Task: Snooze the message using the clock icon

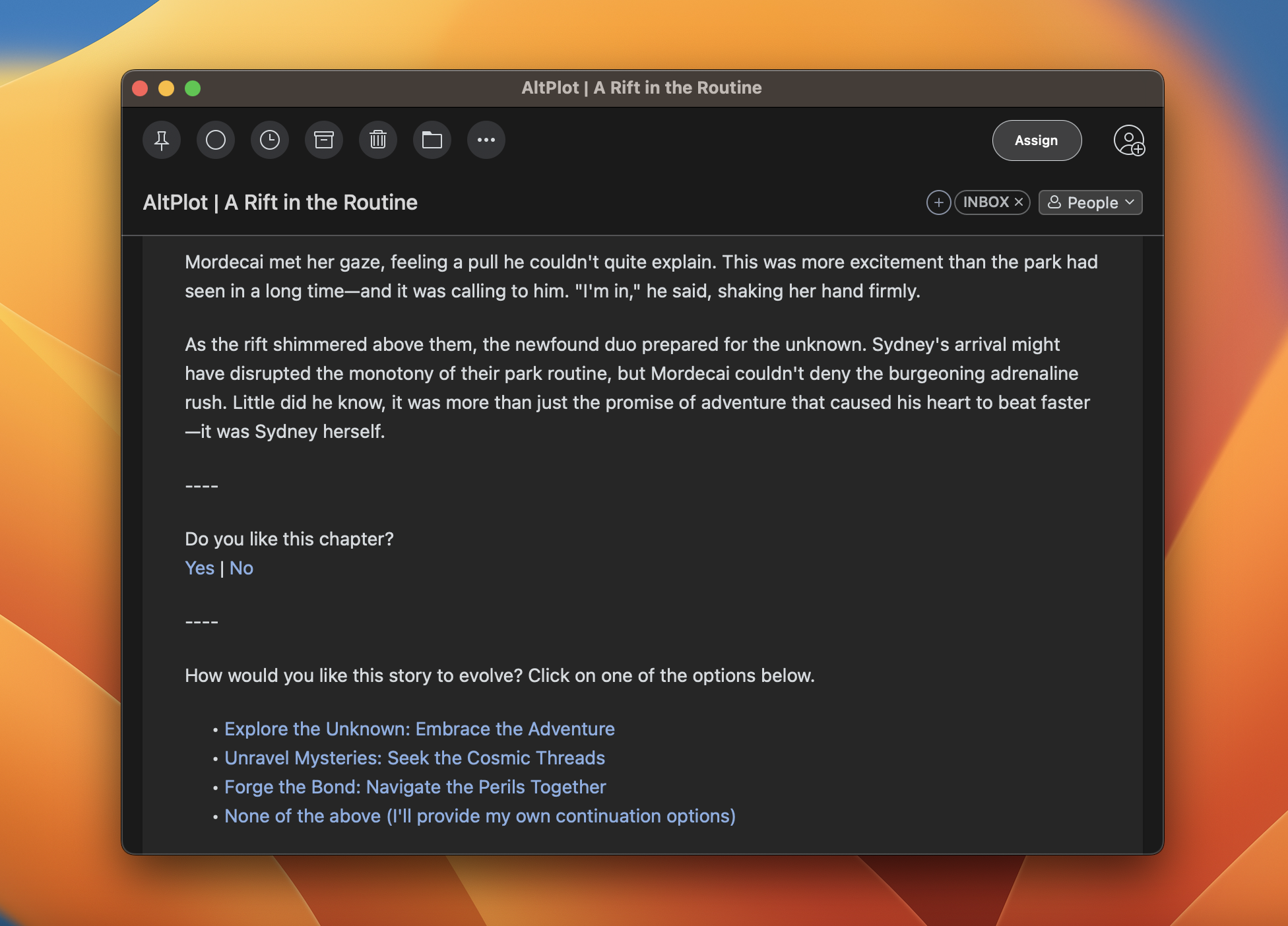Action: pyautogui.click(x=270, y=140)
